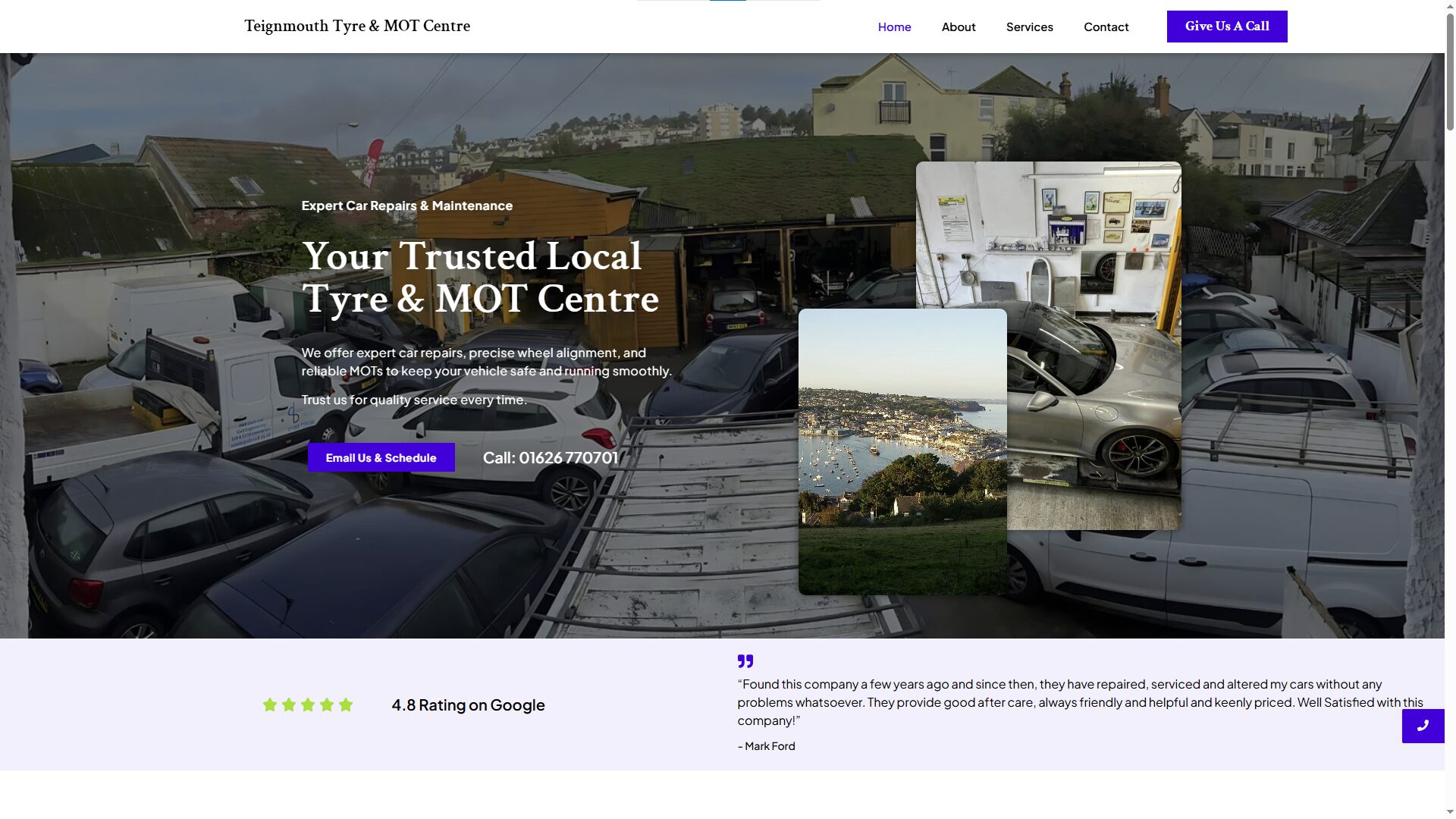Screen dimensions: 1456x819
Task: Click the Give Us A Call button
Action: coord(1226,26)
